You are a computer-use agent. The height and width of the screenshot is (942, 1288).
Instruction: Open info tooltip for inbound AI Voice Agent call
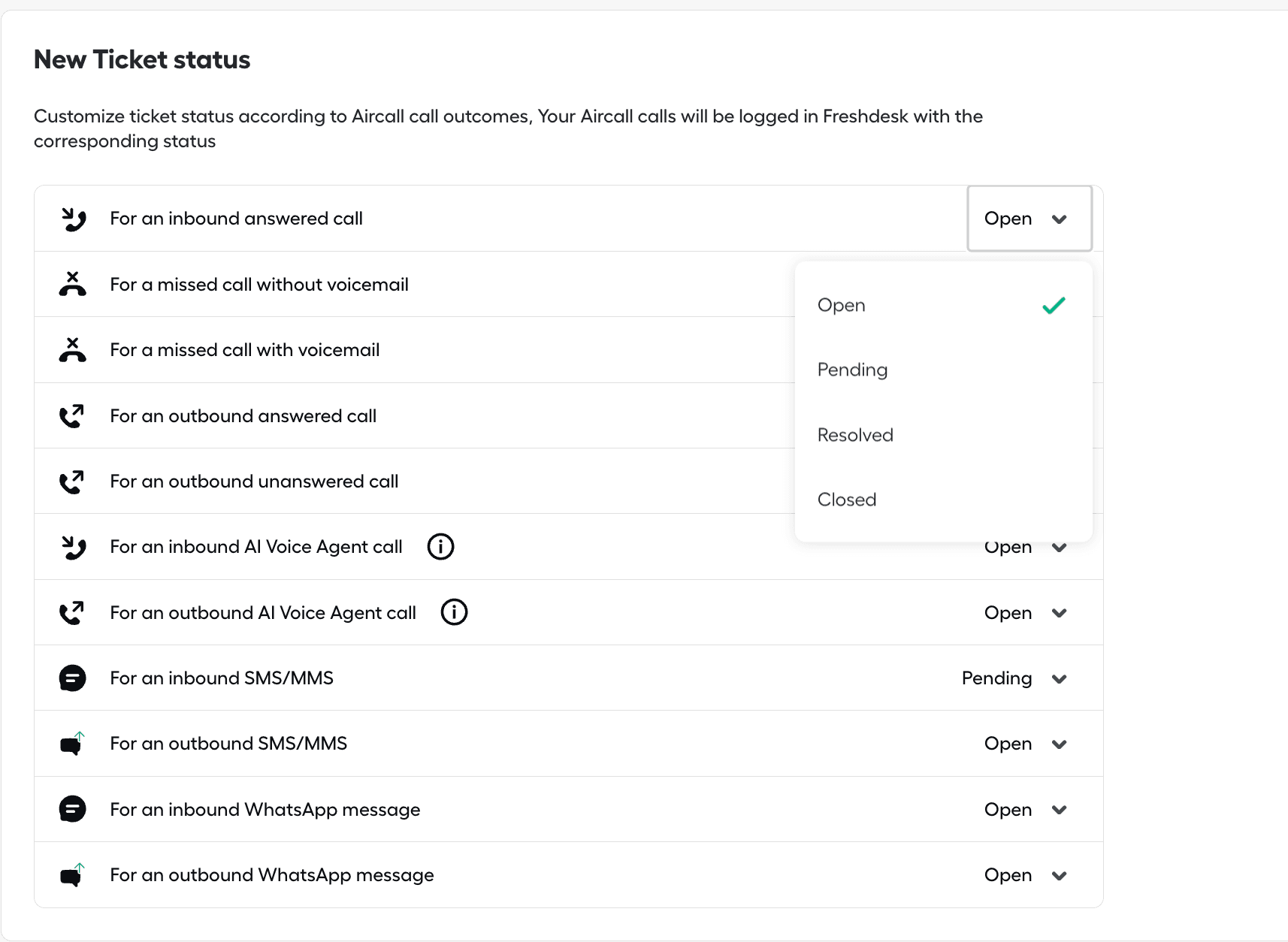[x=440, y=547]
